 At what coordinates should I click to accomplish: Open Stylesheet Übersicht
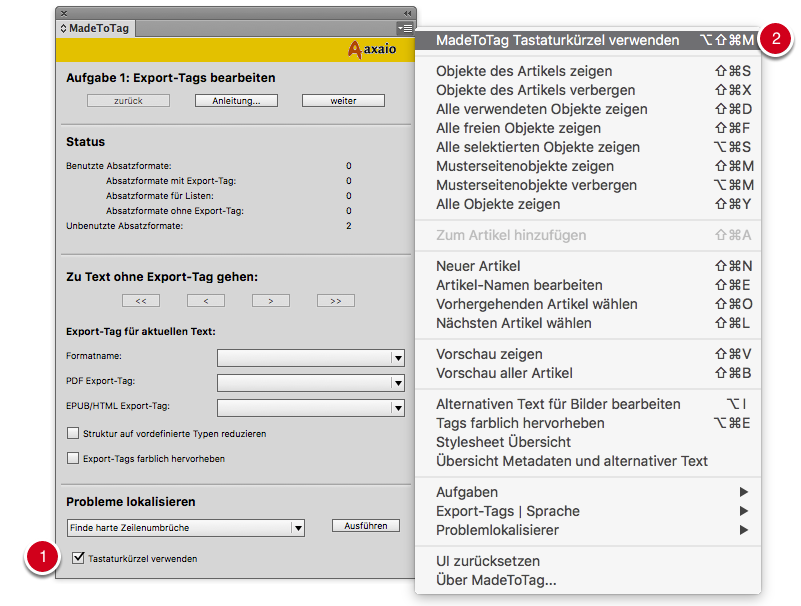point(587,442)
